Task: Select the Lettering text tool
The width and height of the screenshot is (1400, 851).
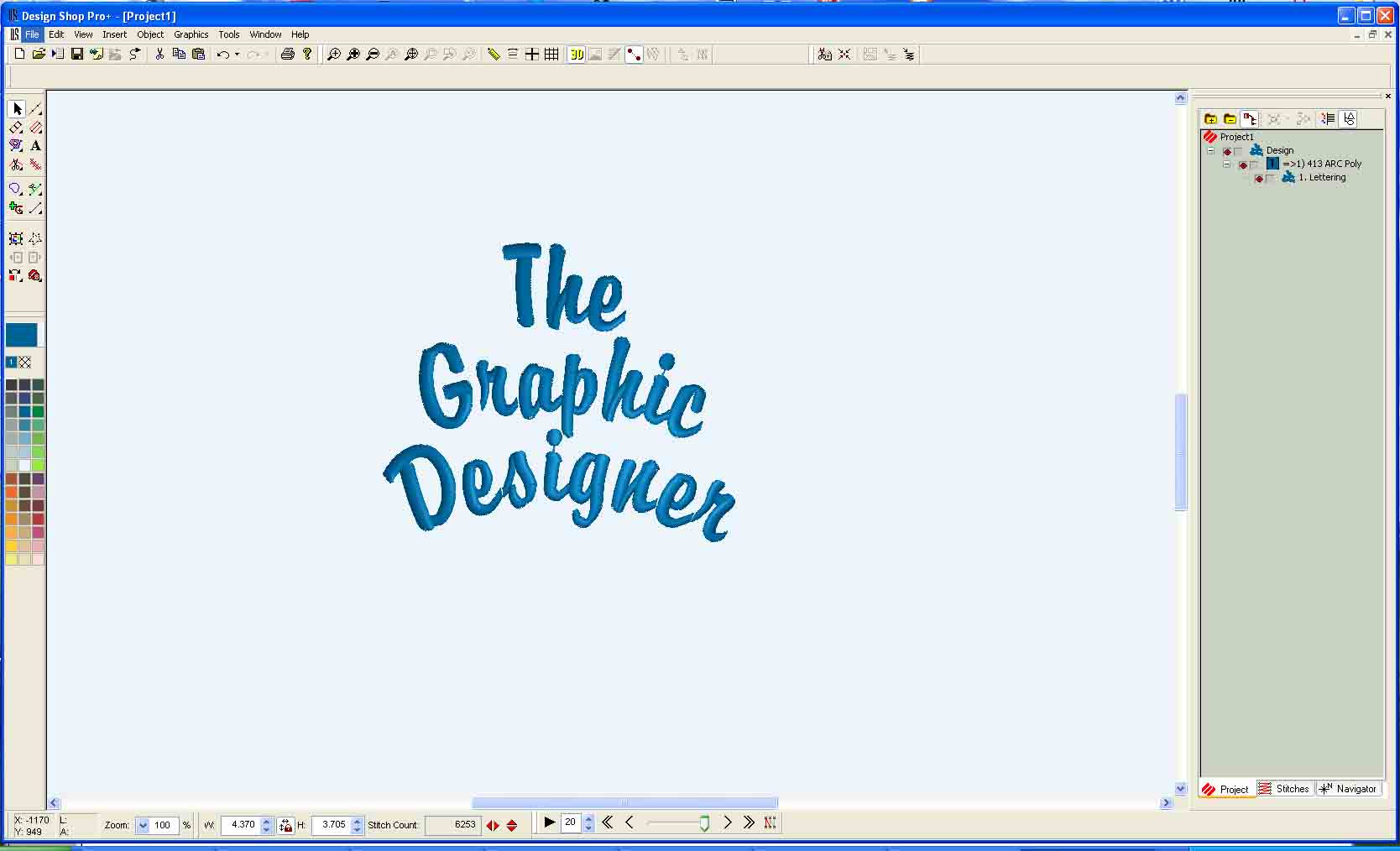Action: (35, 146)
